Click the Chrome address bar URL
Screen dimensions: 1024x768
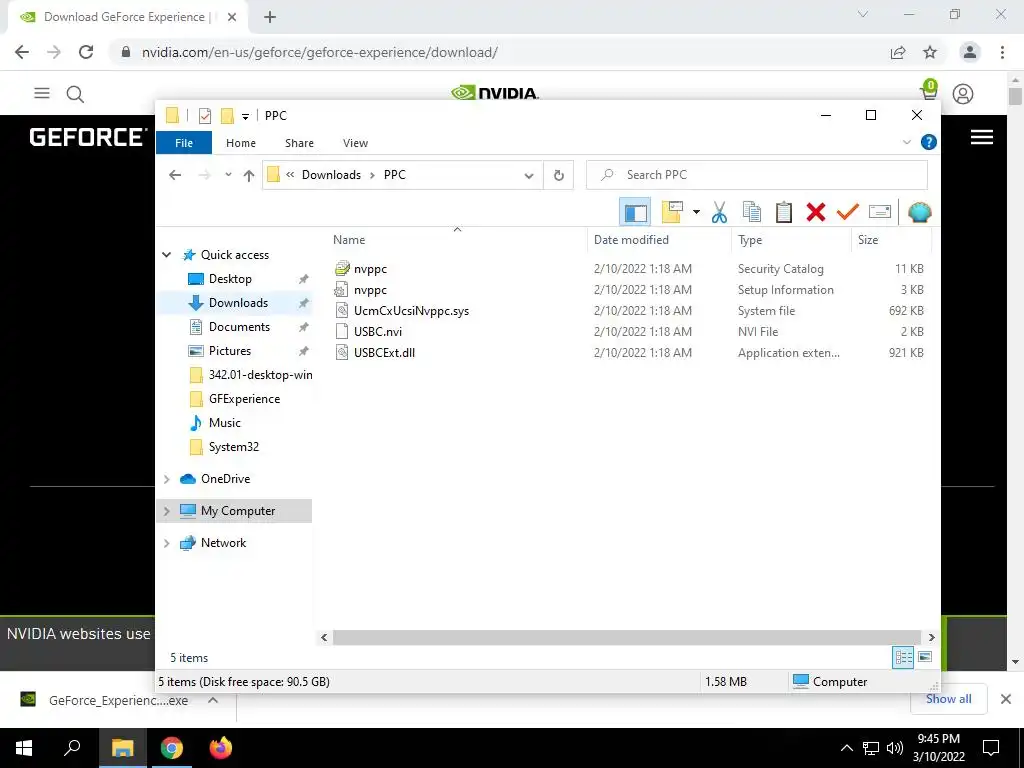(319, 52)
